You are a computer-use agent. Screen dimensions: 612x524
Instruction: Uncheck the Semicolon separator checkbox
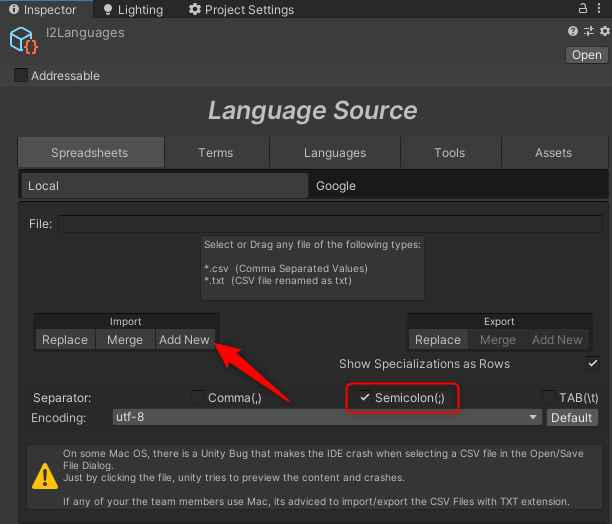click(x=365, y=397)
